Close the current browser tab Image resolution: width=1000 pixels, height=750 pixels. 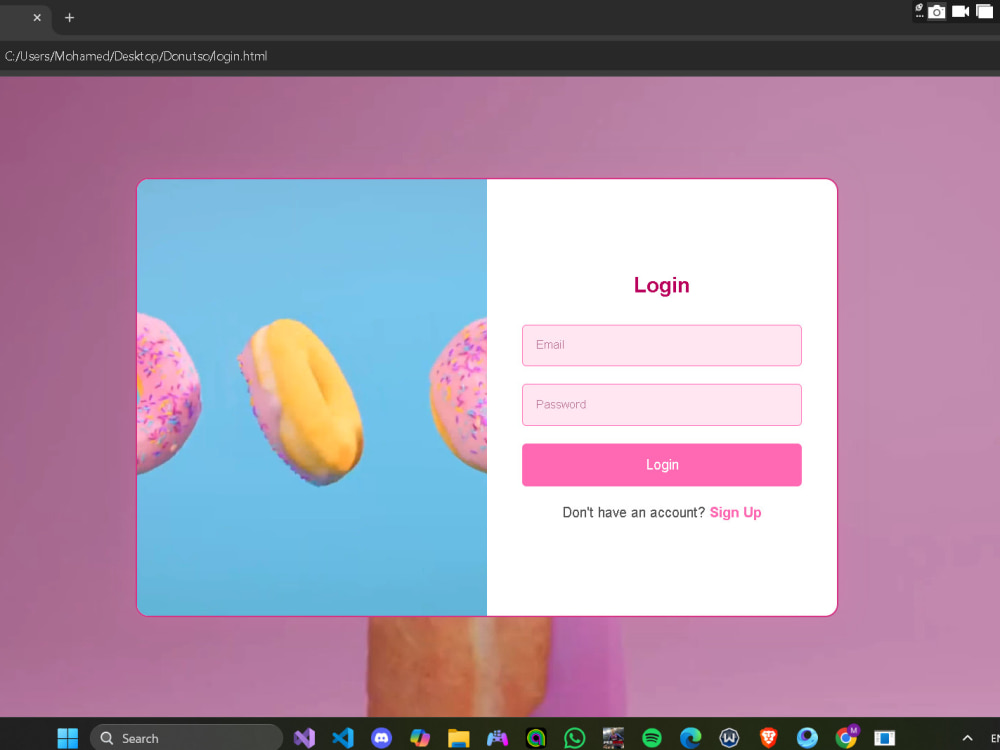pyautogui.click(x=37, y=18)
